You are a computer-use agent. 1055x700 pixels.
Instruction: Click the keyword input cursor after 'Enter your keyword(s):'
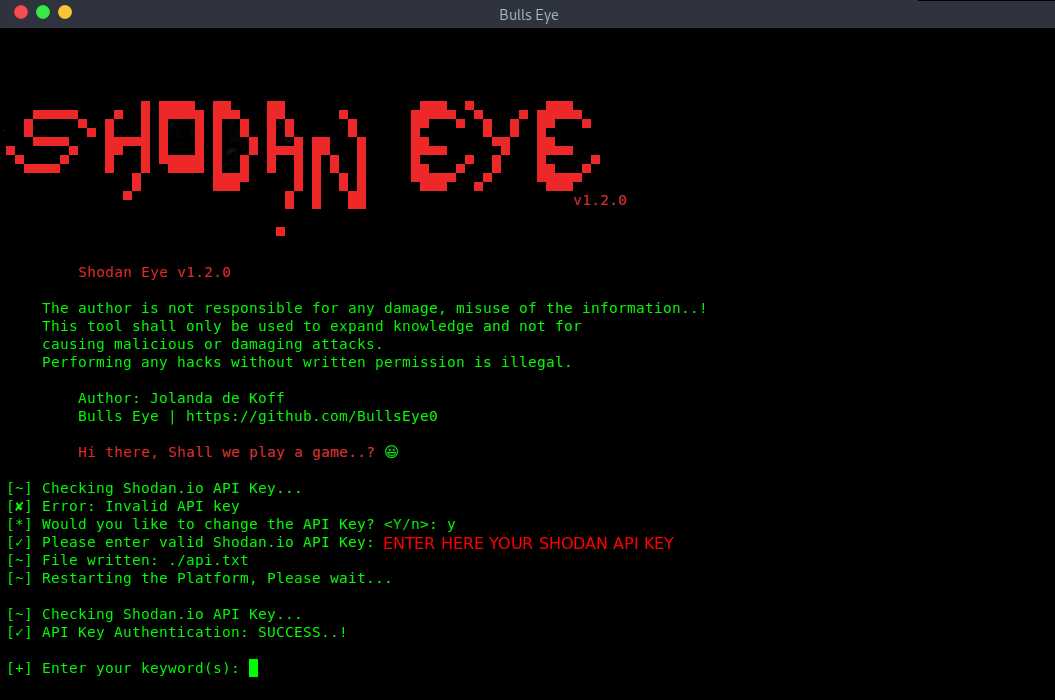(x=253, y=668)
